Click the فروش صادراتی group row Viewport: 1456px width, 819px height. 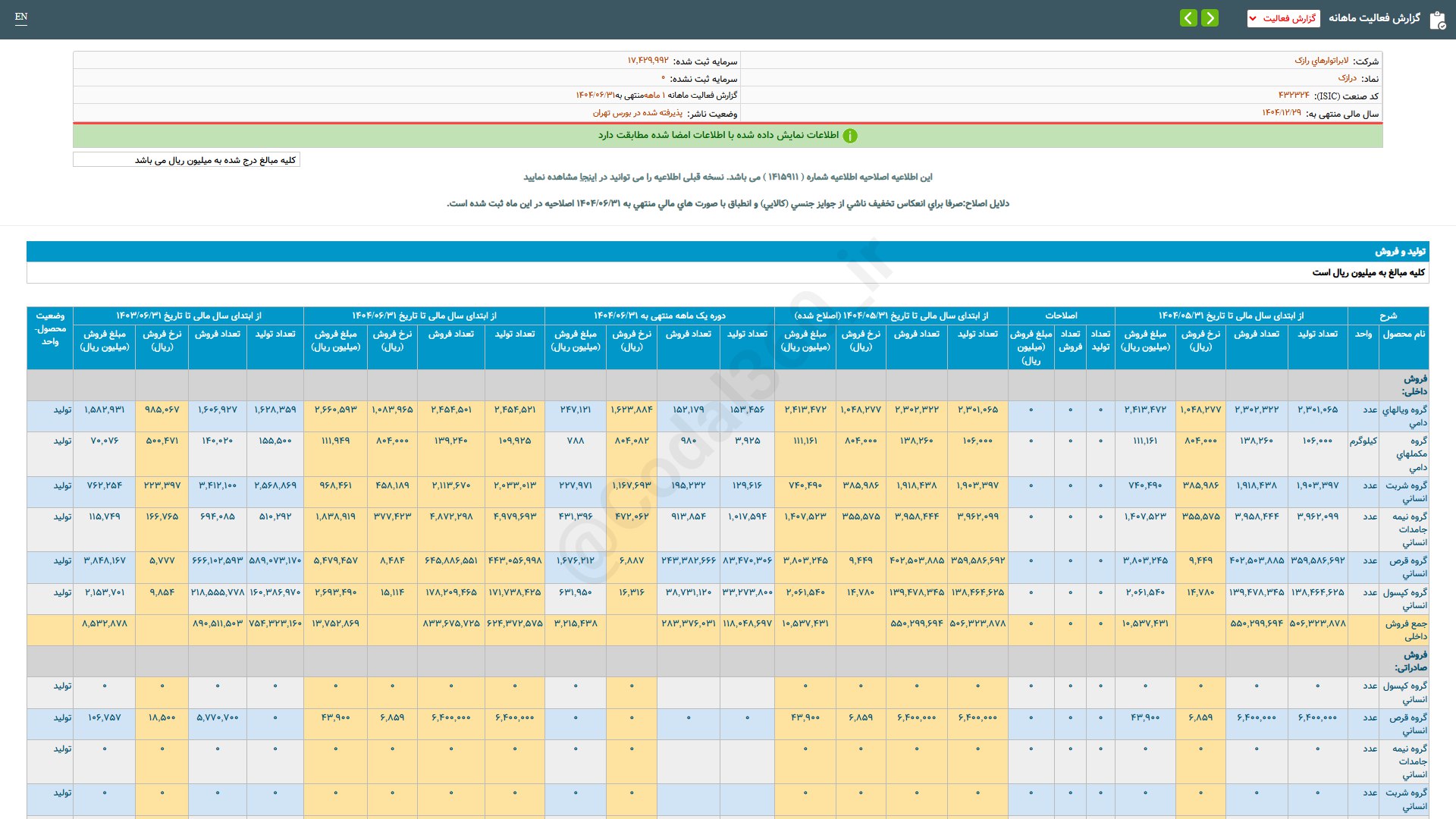1410,661
